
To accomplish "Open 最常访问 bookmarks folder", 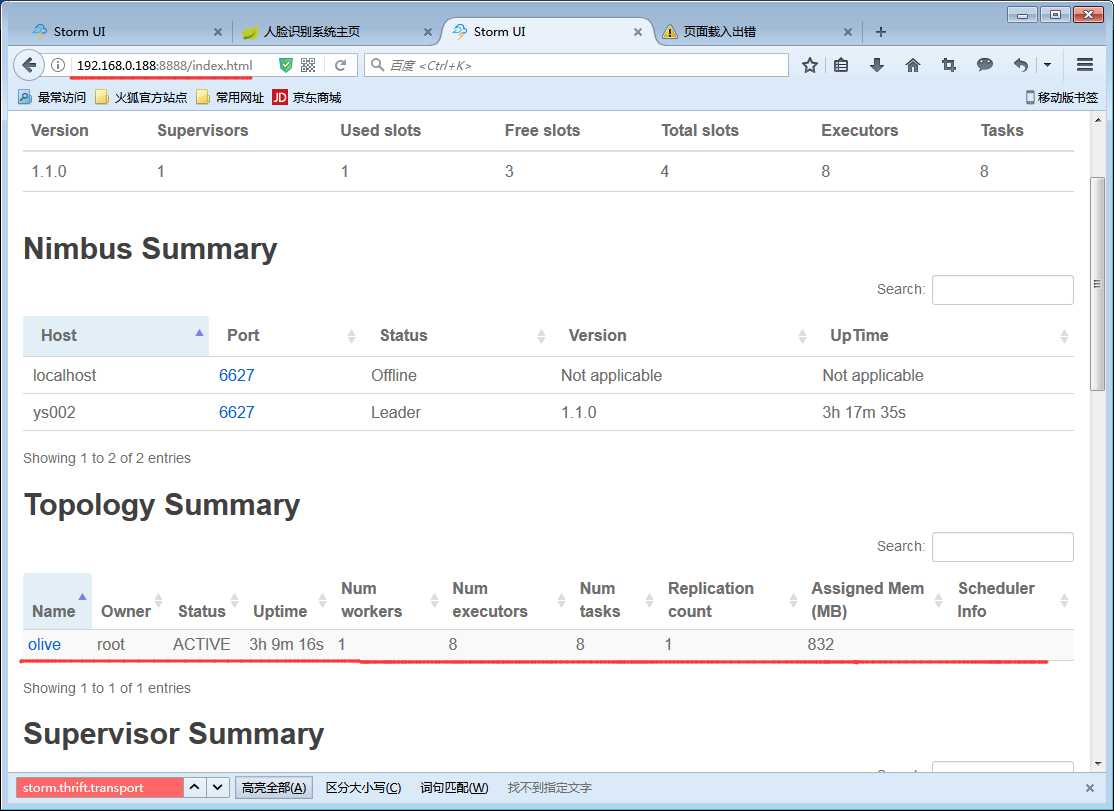I will click(x=52, y=97).
